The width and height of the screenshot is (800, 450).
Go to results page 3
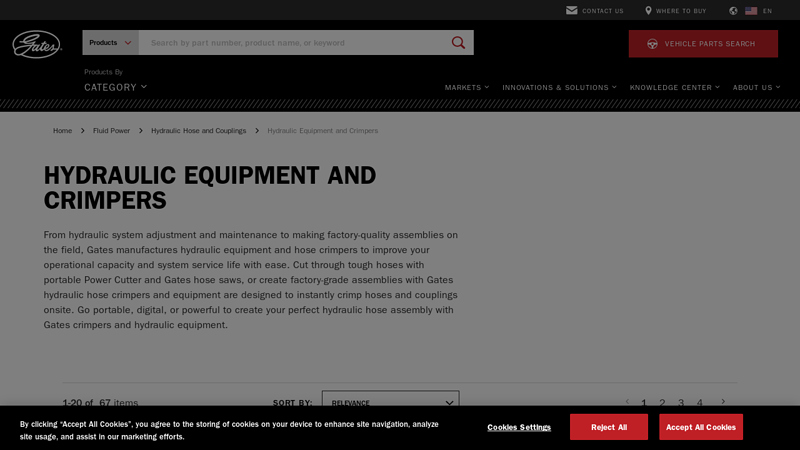681,402
